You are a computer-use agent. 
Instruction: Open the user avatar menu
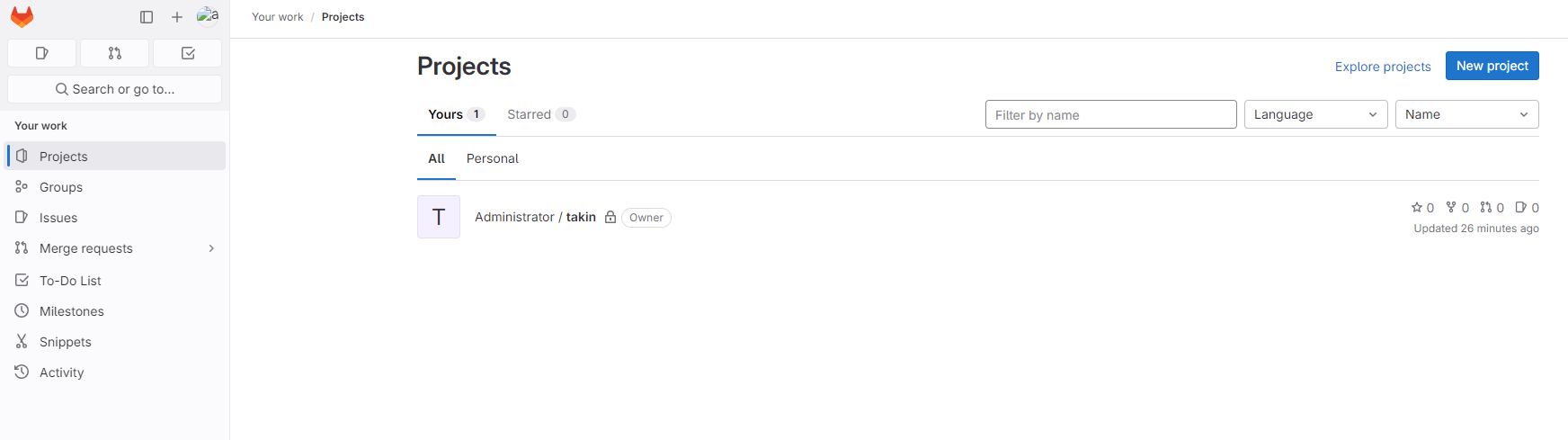208,16
